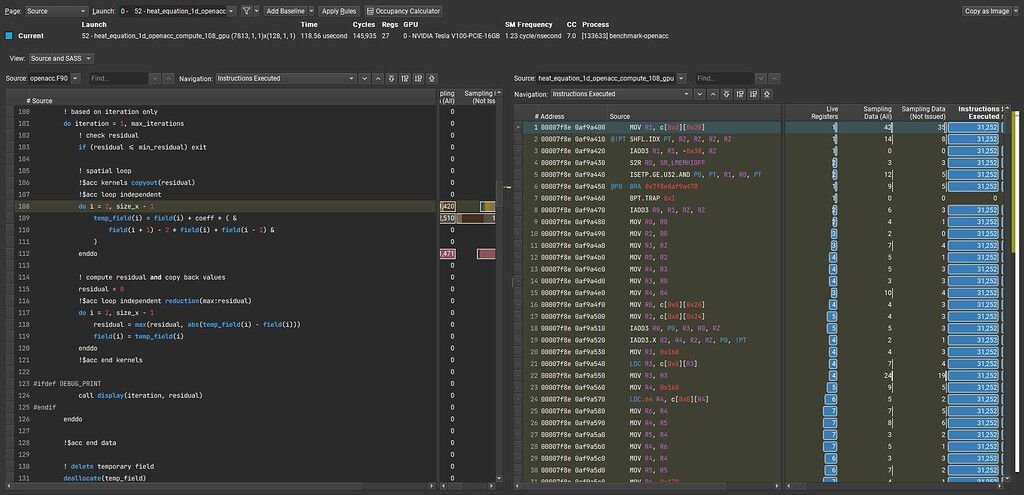1024x495 pixels.
Task: Select SASS row 4 'S2R R0, SR_LMEMHIOFF'
Action: (x=650, y=163)
